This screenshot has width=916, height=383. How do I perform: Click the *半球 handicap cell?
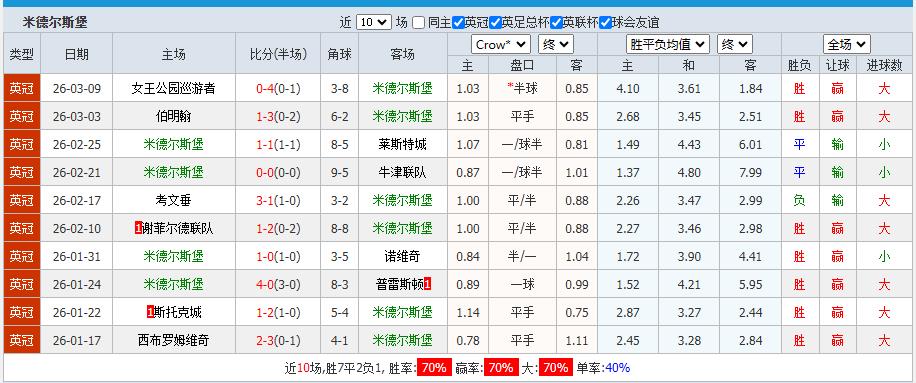coord(522,89)
